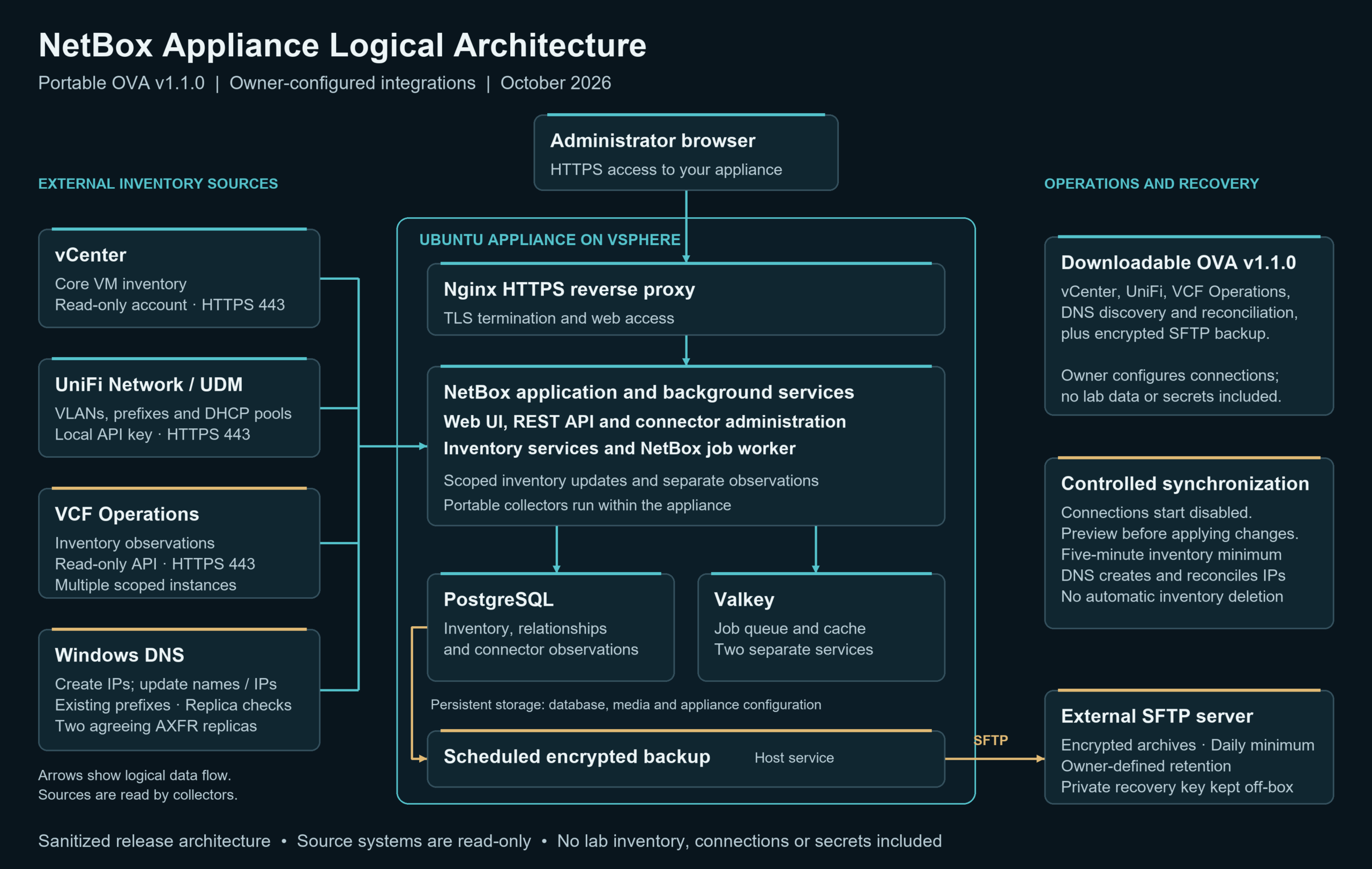Click the 'OPERATIONS AND RECOVERY' section label
This screenshot has width=1372, height=869.
pos(1151,183)
